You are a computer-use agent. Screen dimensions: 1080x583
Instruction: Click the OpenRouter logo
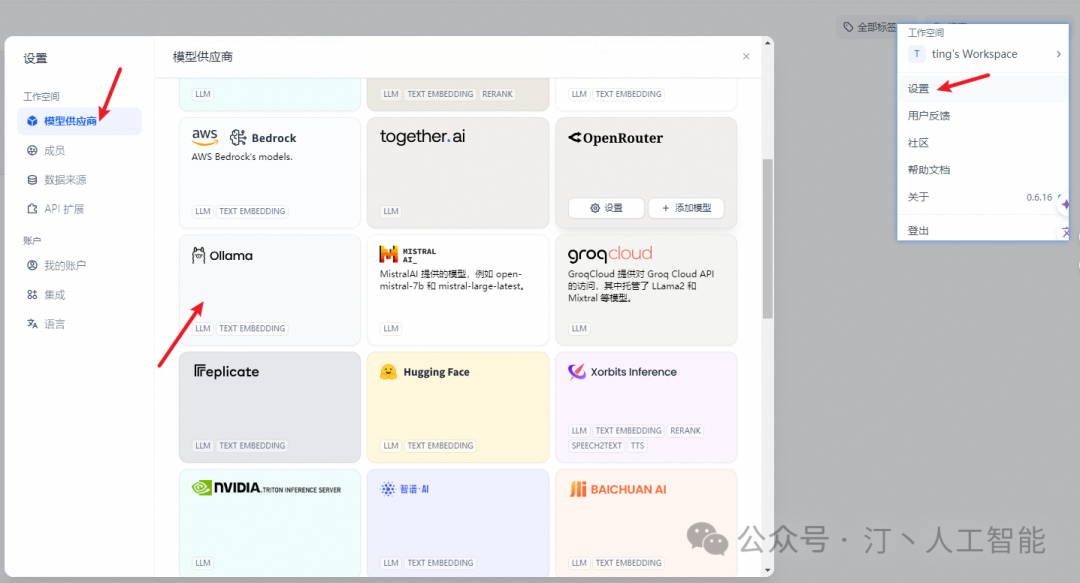tap(616, 138)
